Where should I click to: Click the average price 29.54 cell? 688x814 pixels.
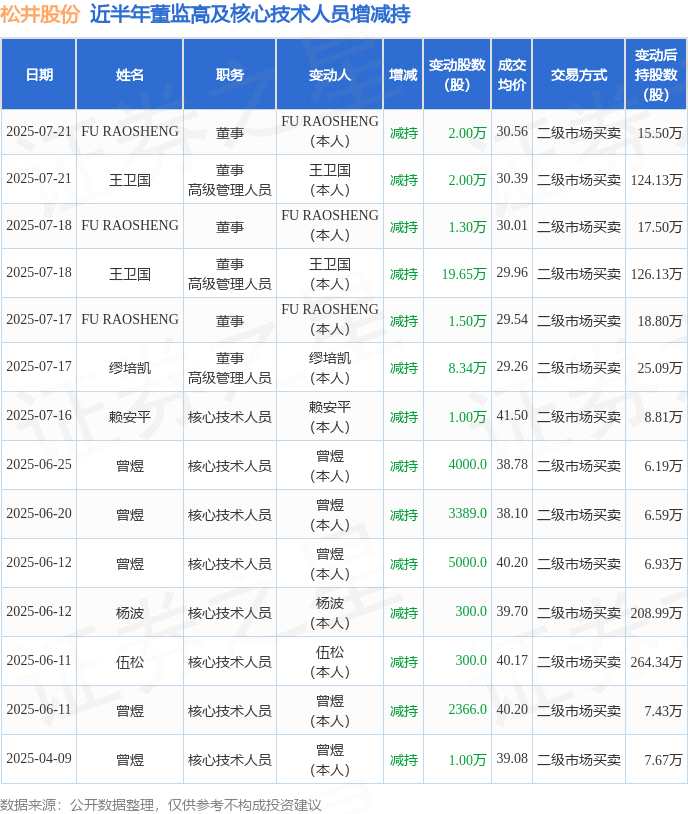[512, 319]
